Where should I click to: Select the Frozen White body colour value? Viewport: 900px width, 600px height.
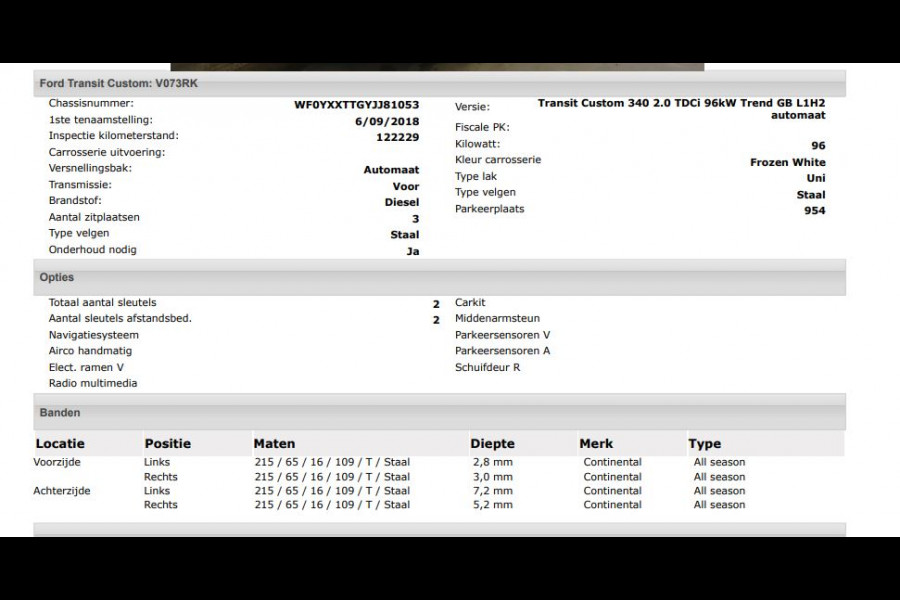coord(787,162)
